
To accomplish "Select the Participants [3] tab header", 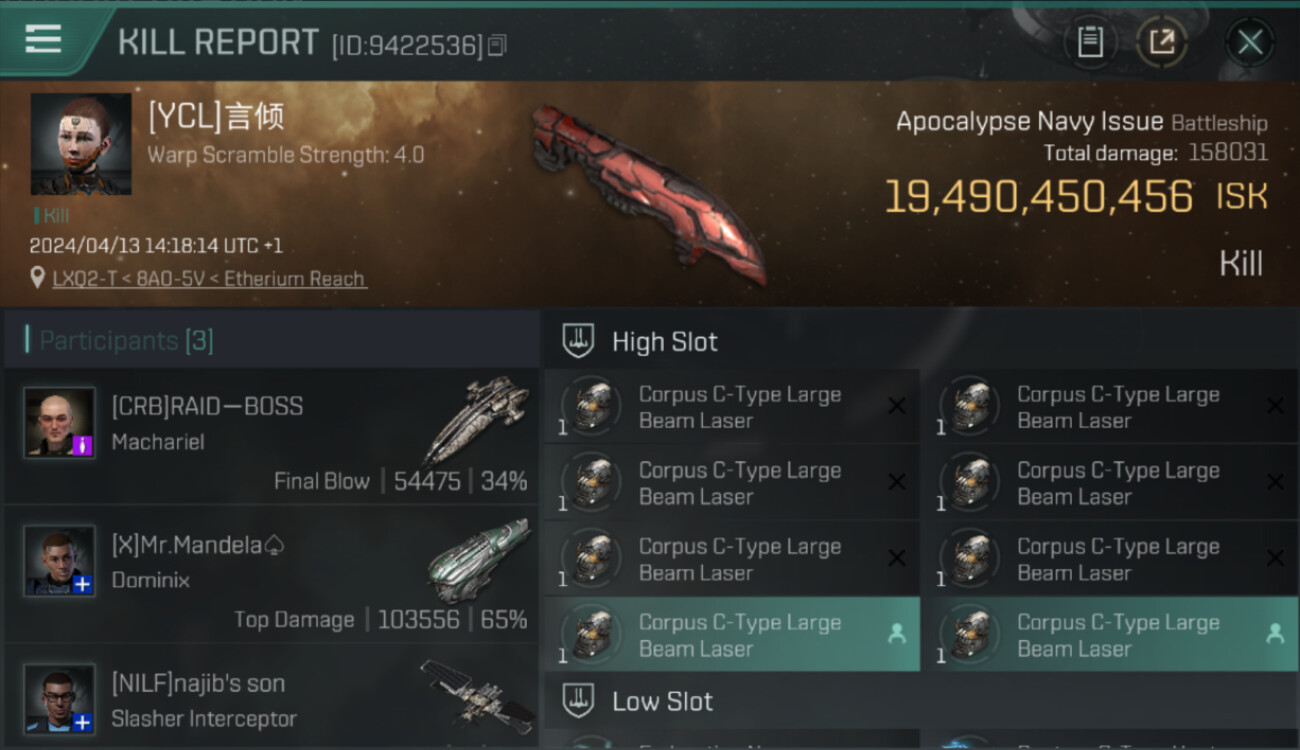I will (x=126, y=340).
